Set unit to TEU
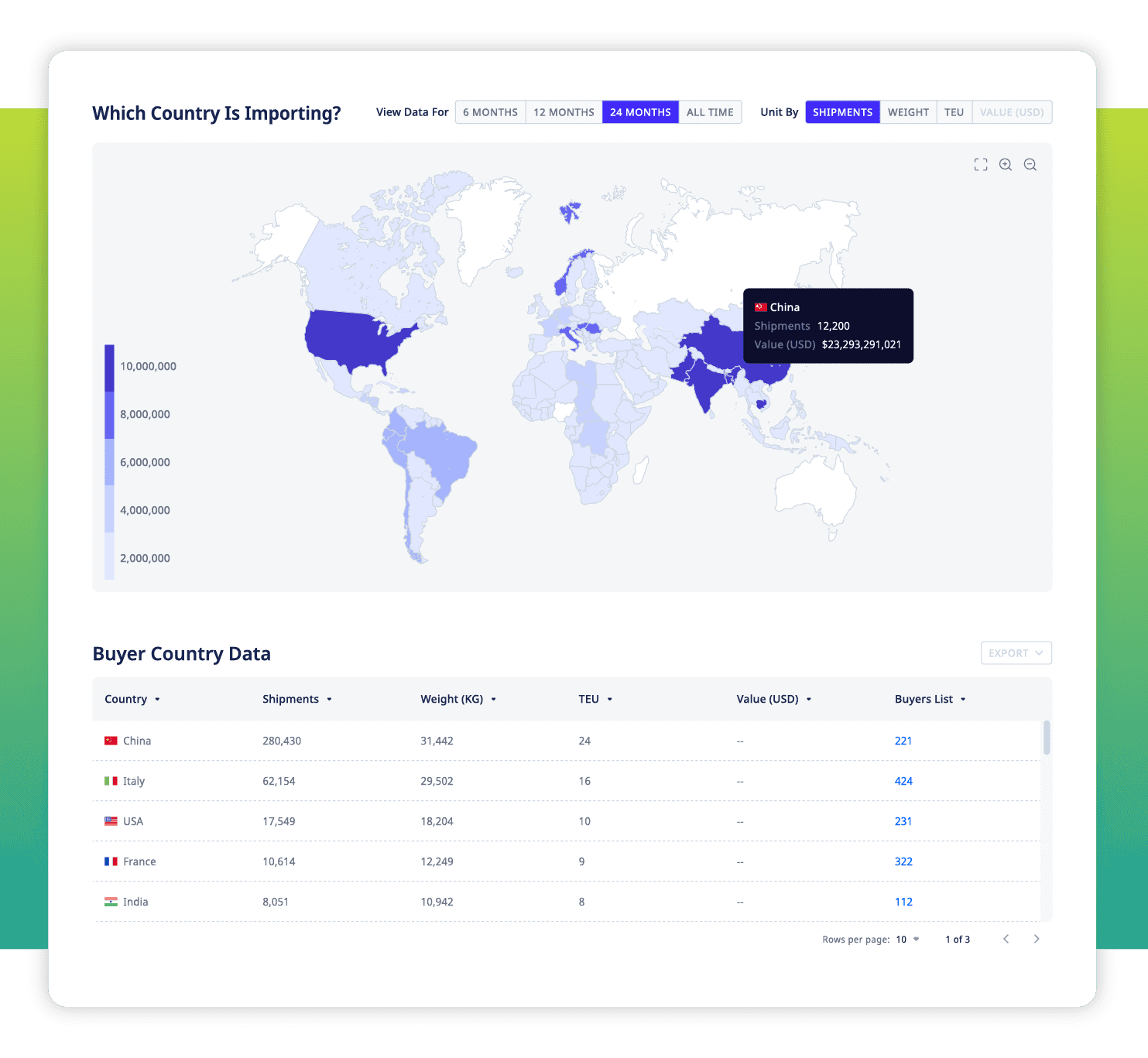The height and width of the screenshot is (1058, 1148). click(954, 112)
